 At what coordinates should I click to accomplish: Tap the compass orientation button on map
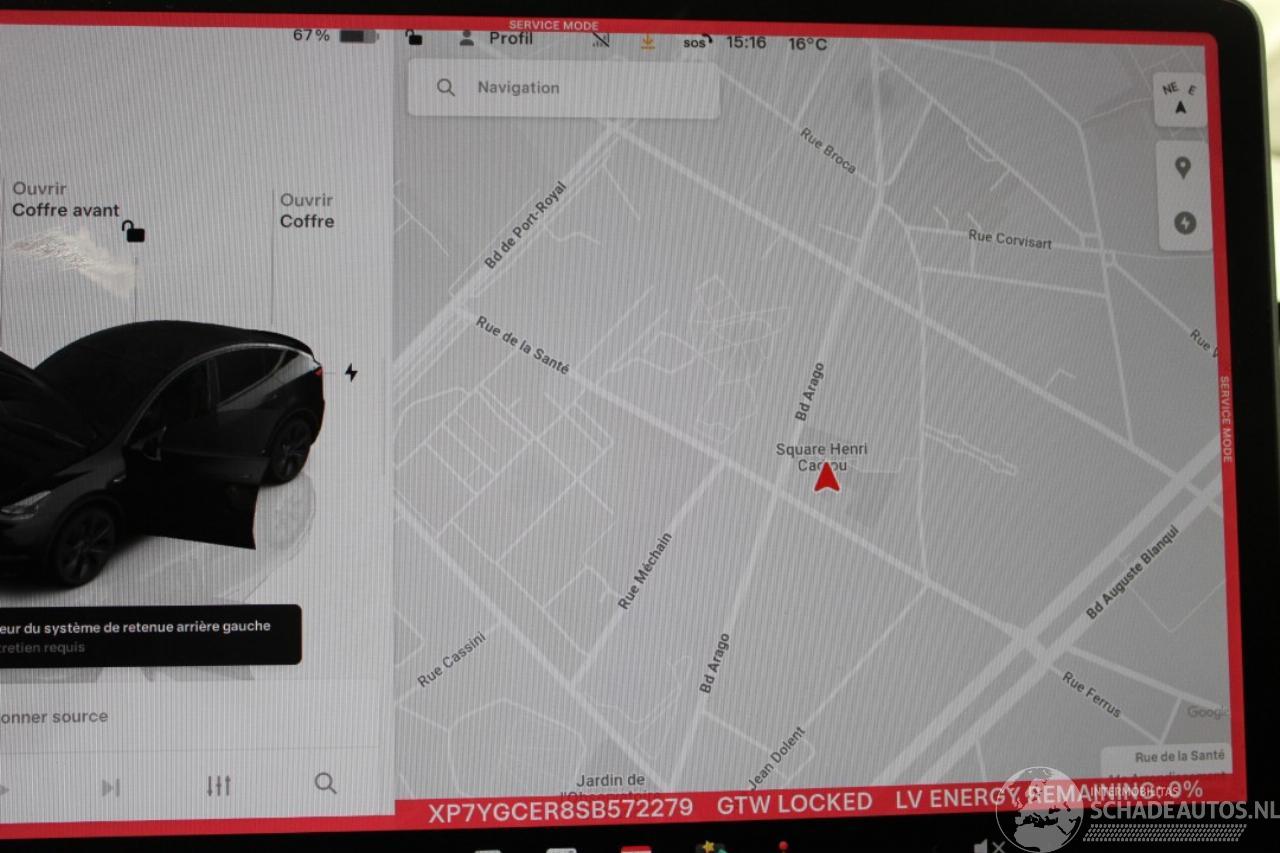point(1180,100)
